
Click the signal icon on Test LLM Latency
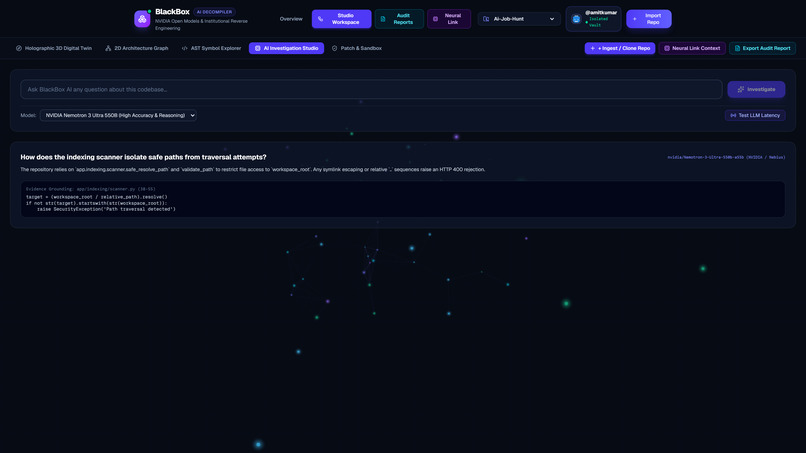click(x=733, y=116)
